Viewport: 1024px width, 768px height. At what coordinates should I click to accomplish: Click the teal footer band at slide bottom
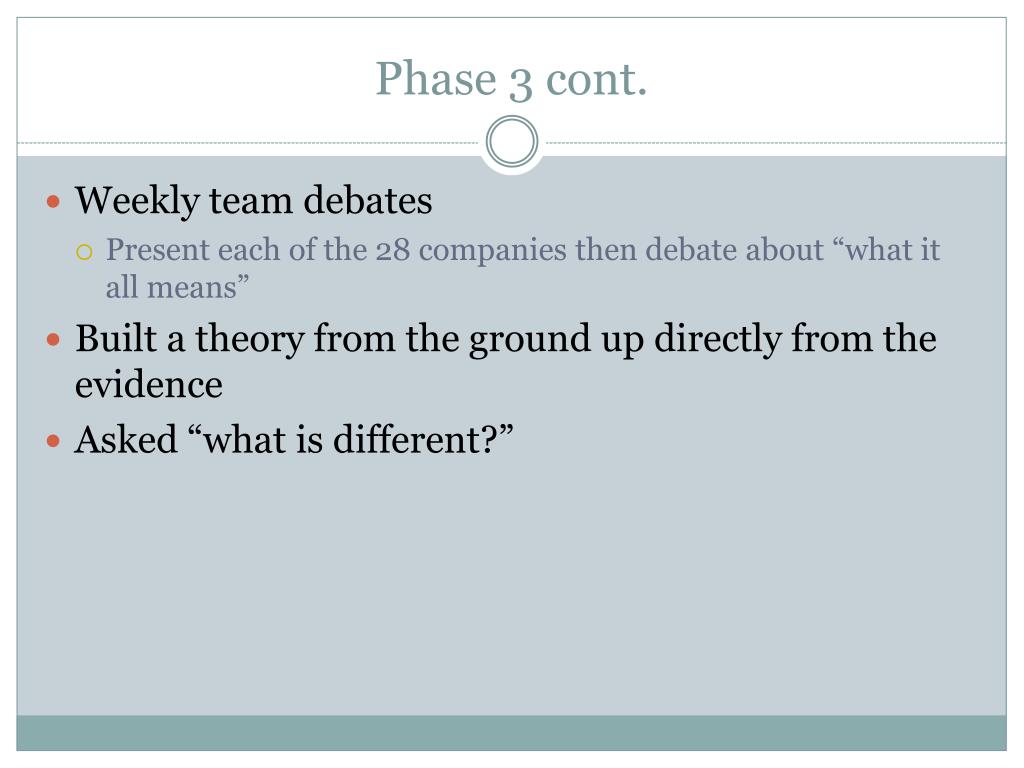click(511, 732)
